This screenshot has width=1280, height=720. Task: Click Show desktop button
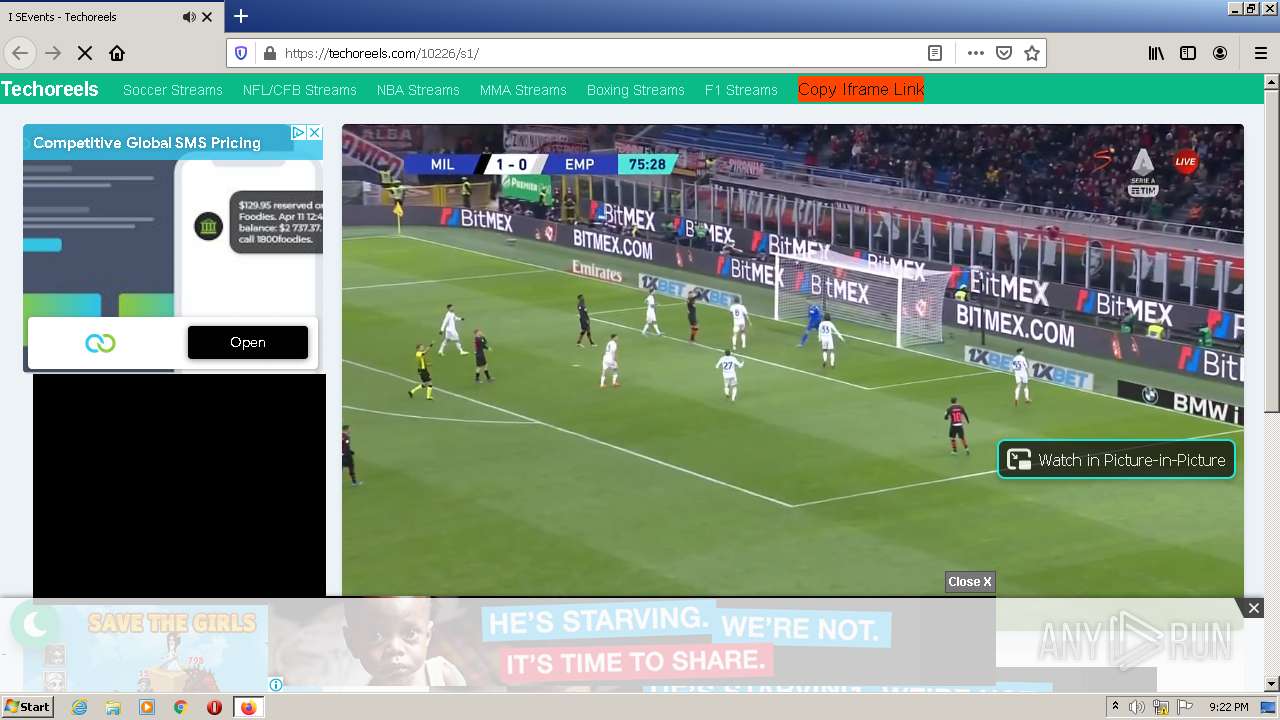point(1269,707)
